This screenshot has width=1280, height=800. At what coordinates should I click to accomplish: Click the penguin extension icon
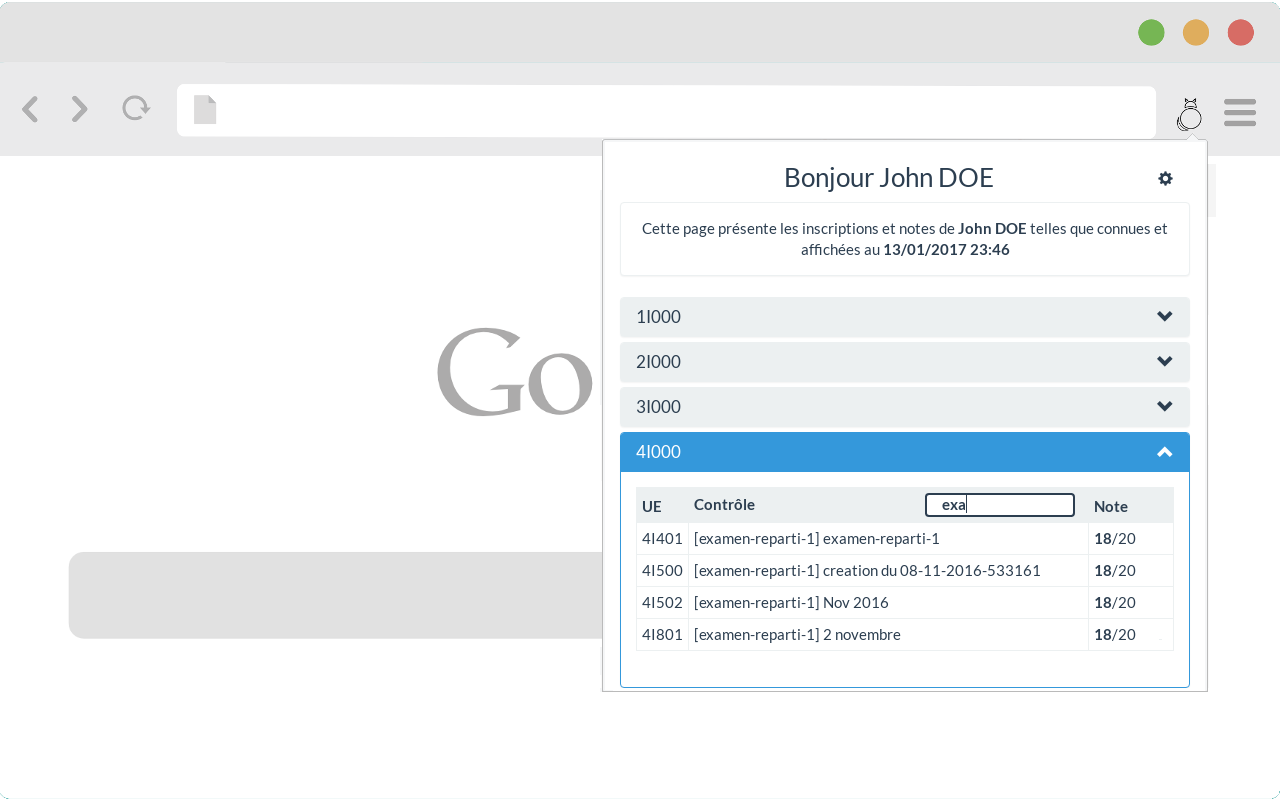[x=1189, y=114]
